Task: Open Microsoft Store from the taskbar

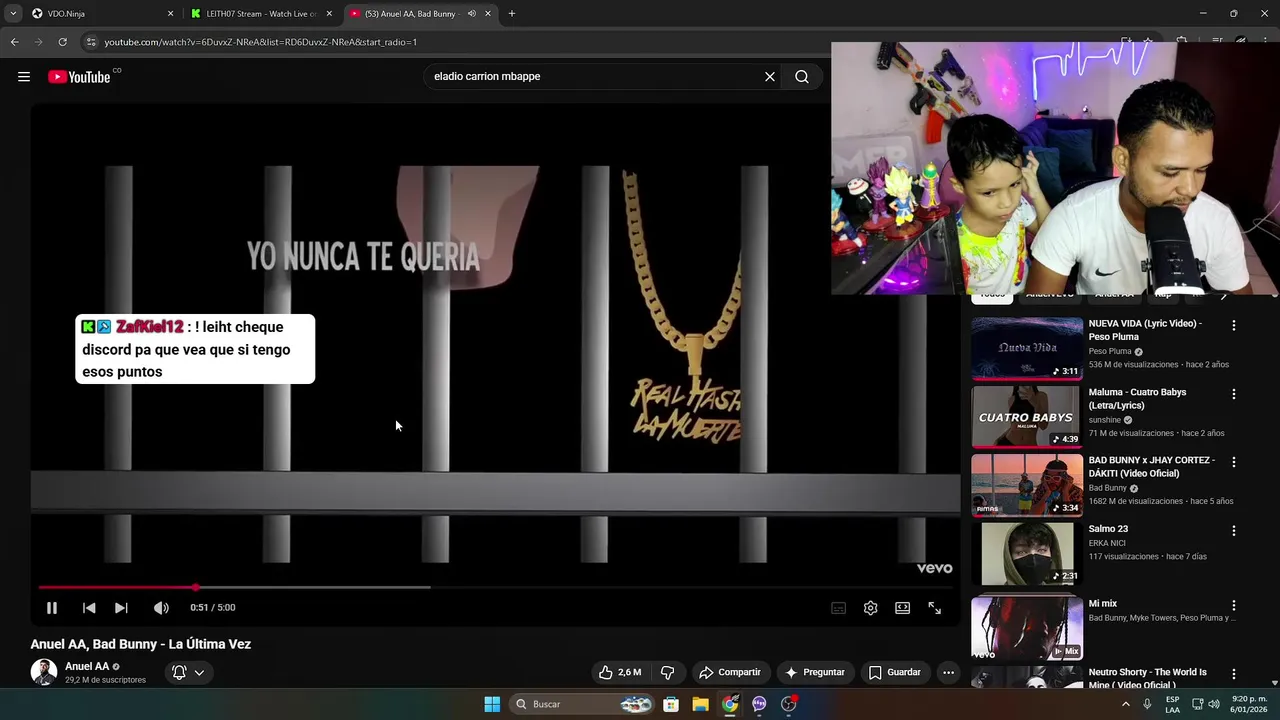Action: [671, 704]
